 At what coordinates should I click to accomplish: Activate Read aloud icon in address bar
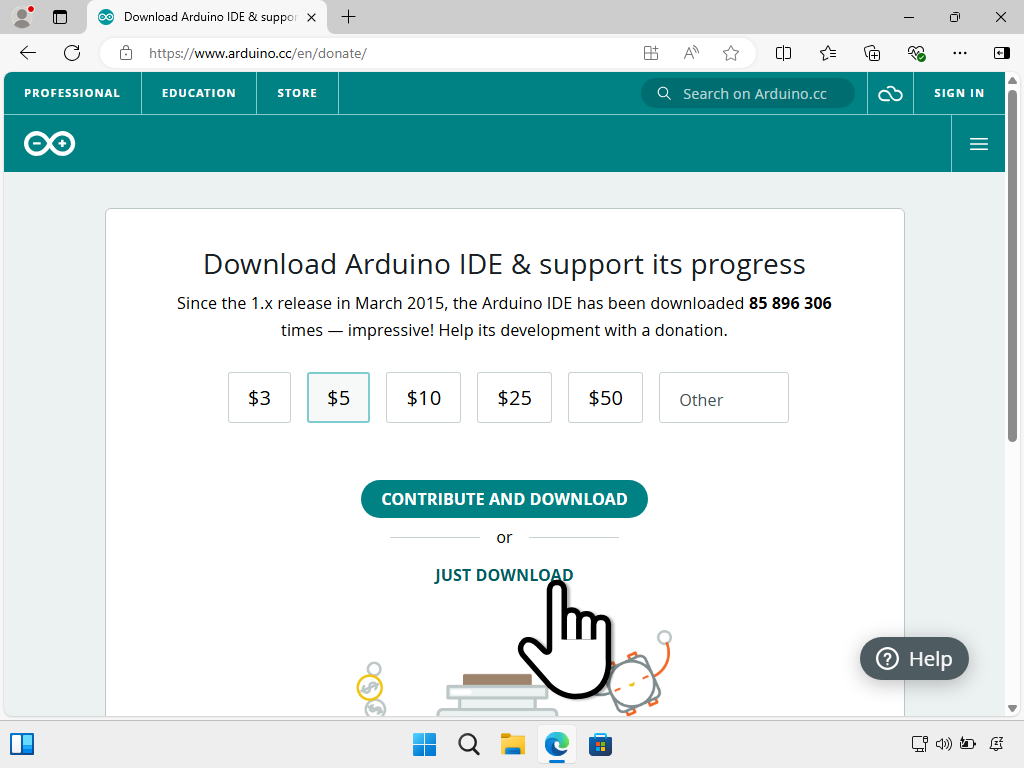691,53
